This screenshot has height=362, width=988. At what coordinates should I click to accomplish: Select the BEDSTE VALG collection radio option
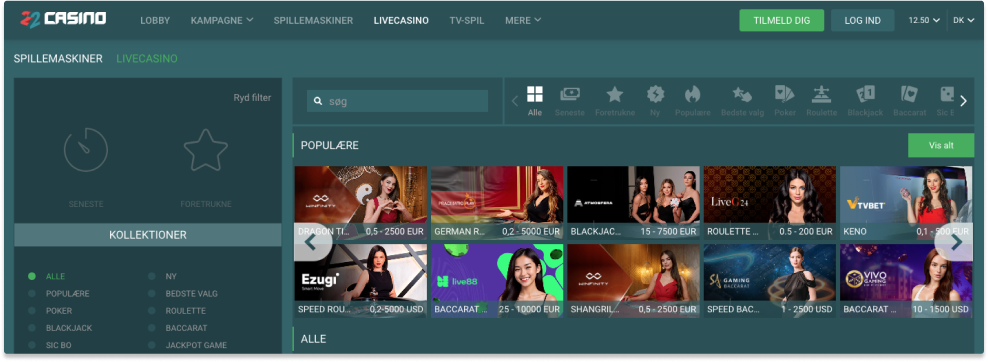click(x=152, y=293)
